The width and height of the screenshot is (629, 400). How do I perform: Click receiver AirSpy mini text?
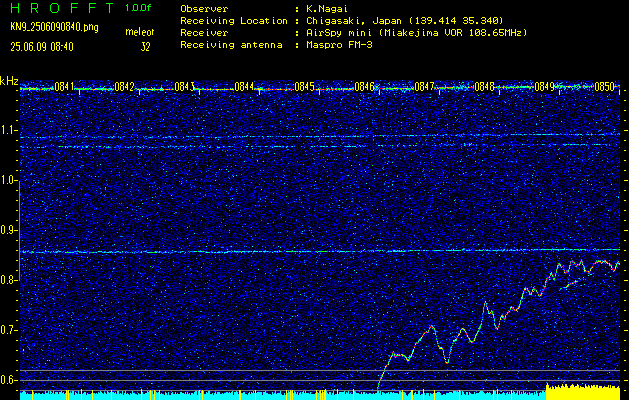tap(416, 32)
